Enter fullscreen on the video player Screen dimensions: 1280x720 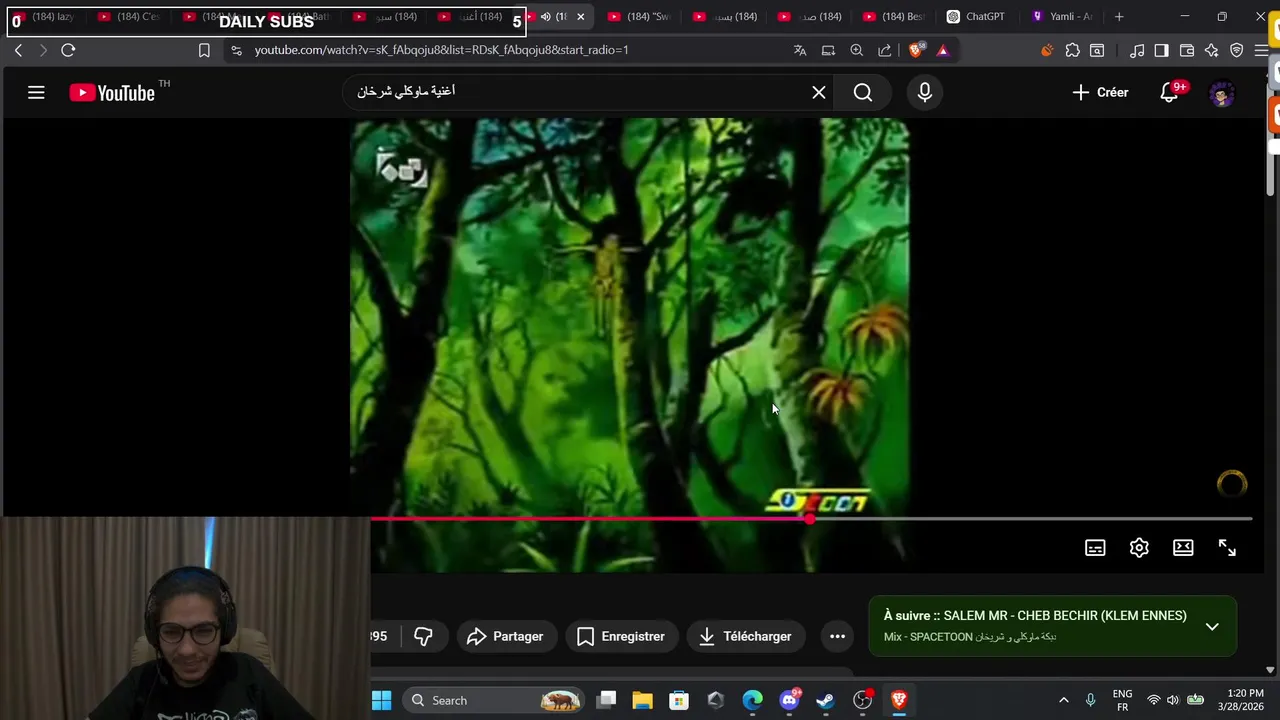(x=1227, y=548)
